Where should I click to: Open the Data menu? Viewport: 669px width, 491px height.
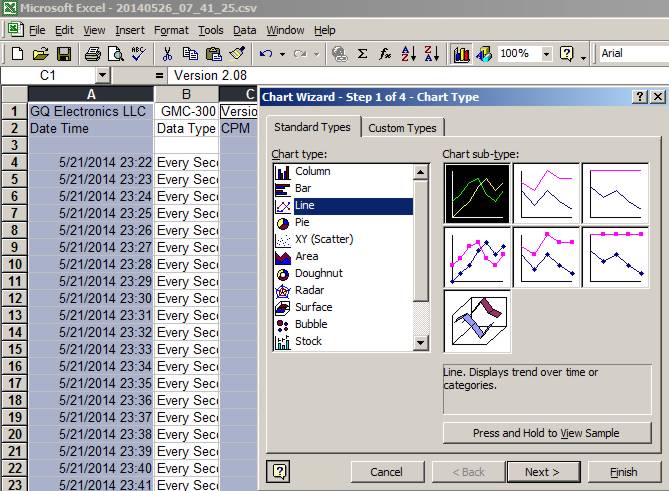244,30
